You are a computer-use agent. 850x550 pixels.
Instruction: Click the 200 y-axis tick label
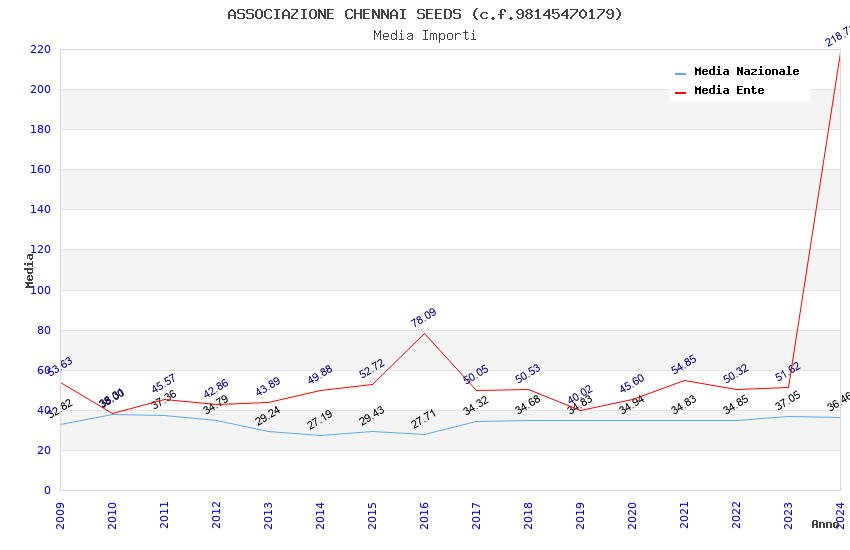40,89
